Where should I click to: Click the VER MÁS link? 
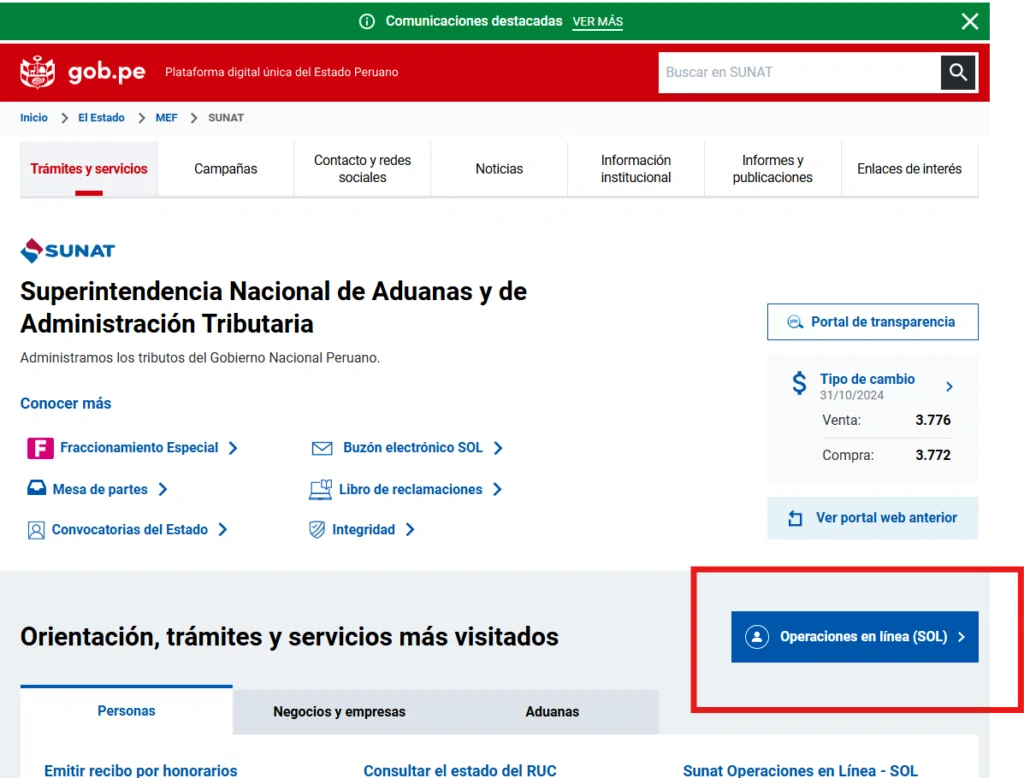tap(597, 22)
